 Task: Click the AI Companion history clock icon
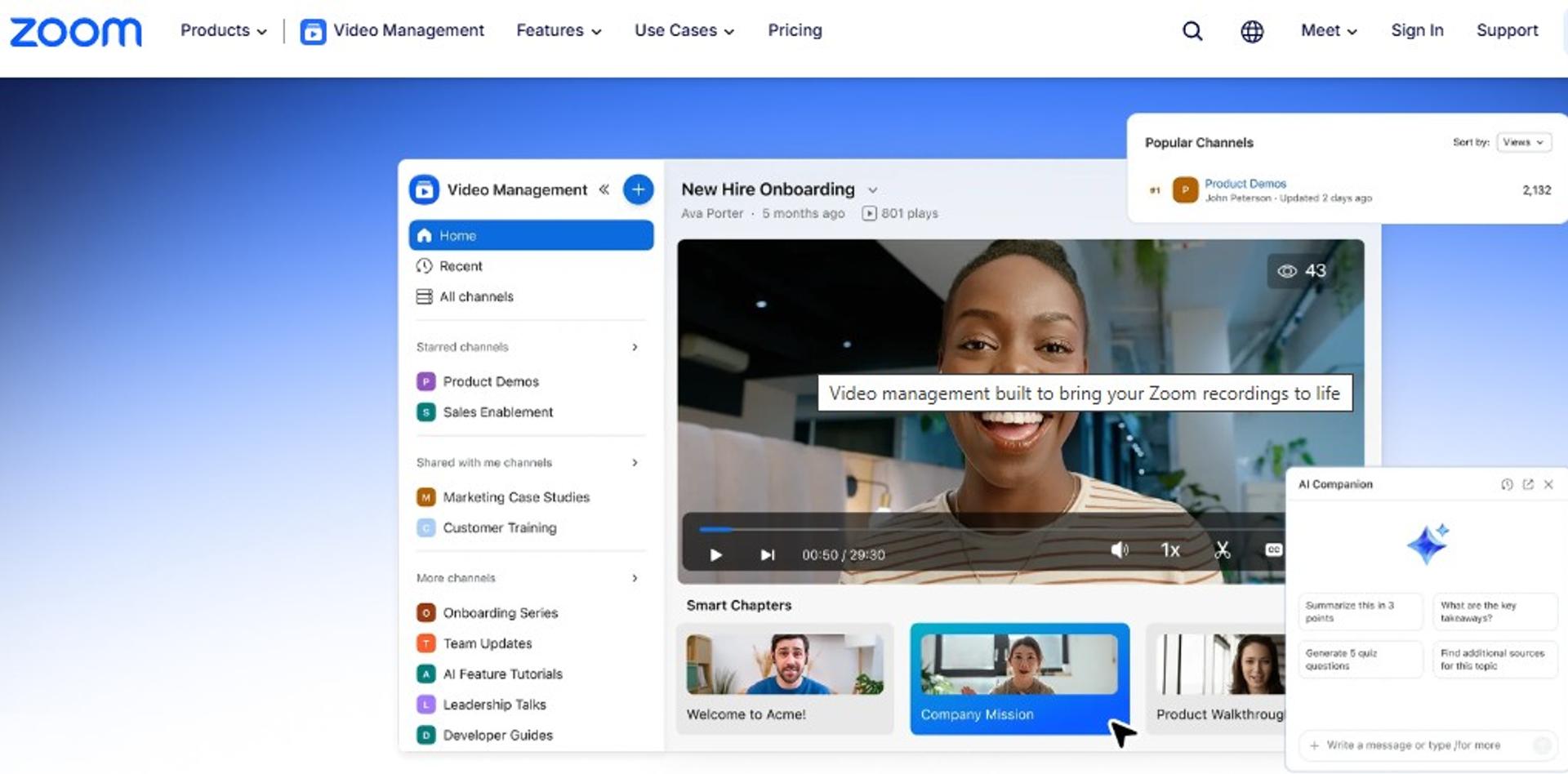[x=1507, y=484]
